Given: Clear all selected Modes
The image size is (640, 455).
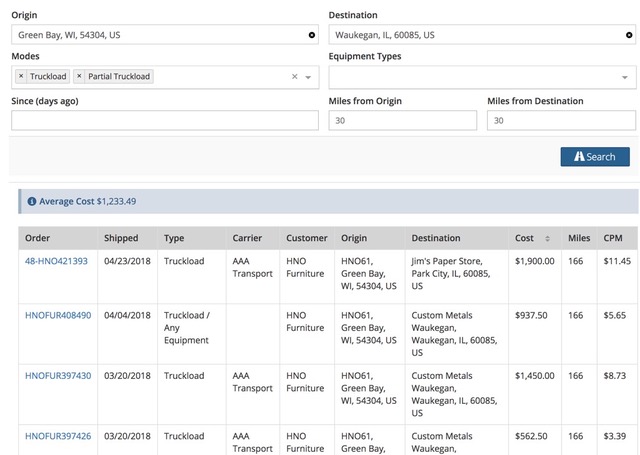Looking at the screenshot, I should point(295,77).
